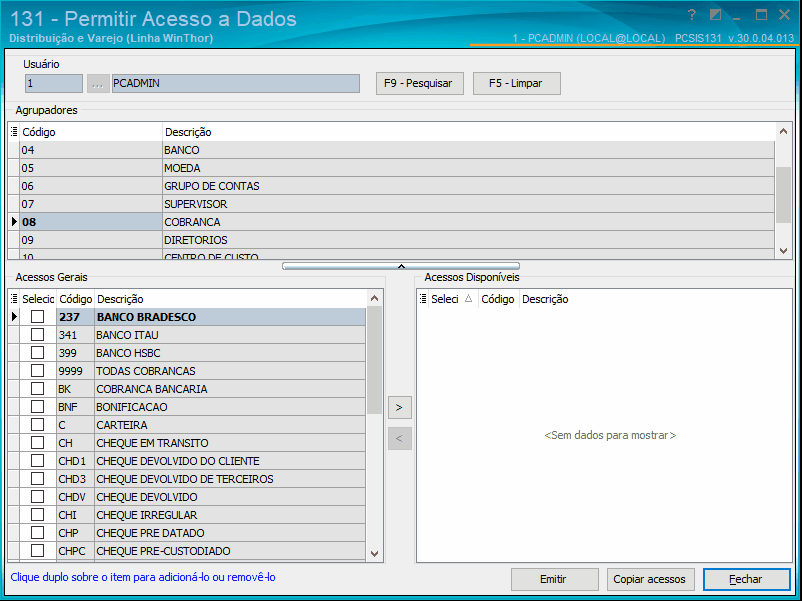802x601 pixels.
Task: Select the CARTEIRA description cell
Action: (230, 425)
